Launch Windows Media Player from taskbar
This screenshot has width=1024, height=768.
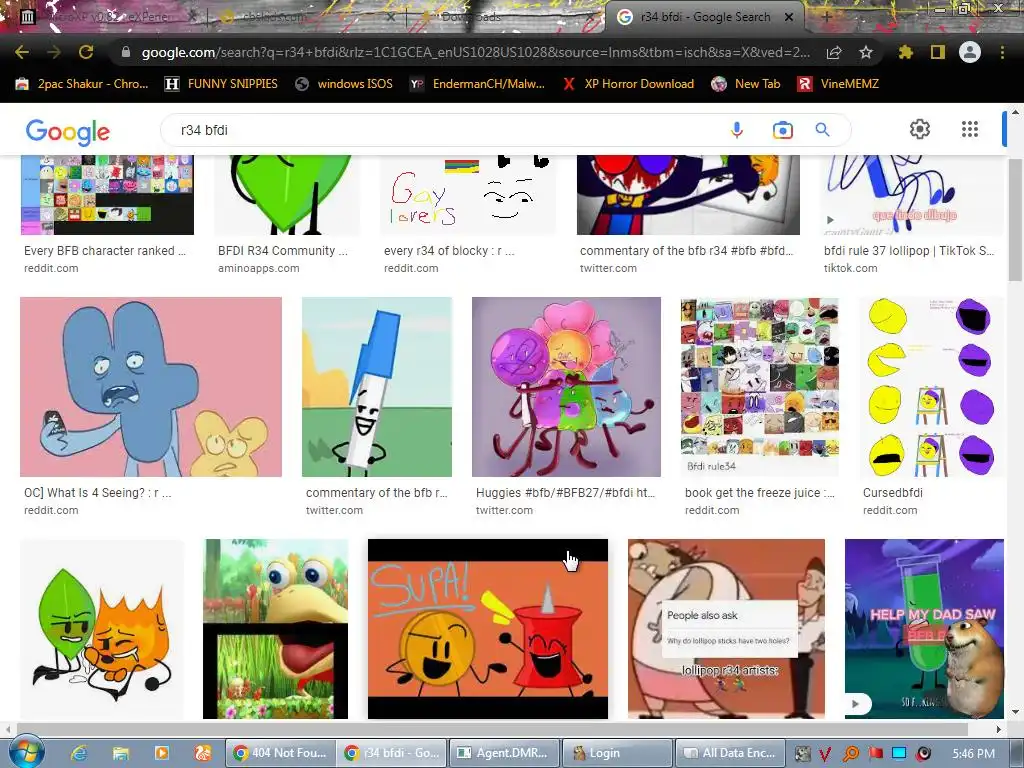click(161, 753)
